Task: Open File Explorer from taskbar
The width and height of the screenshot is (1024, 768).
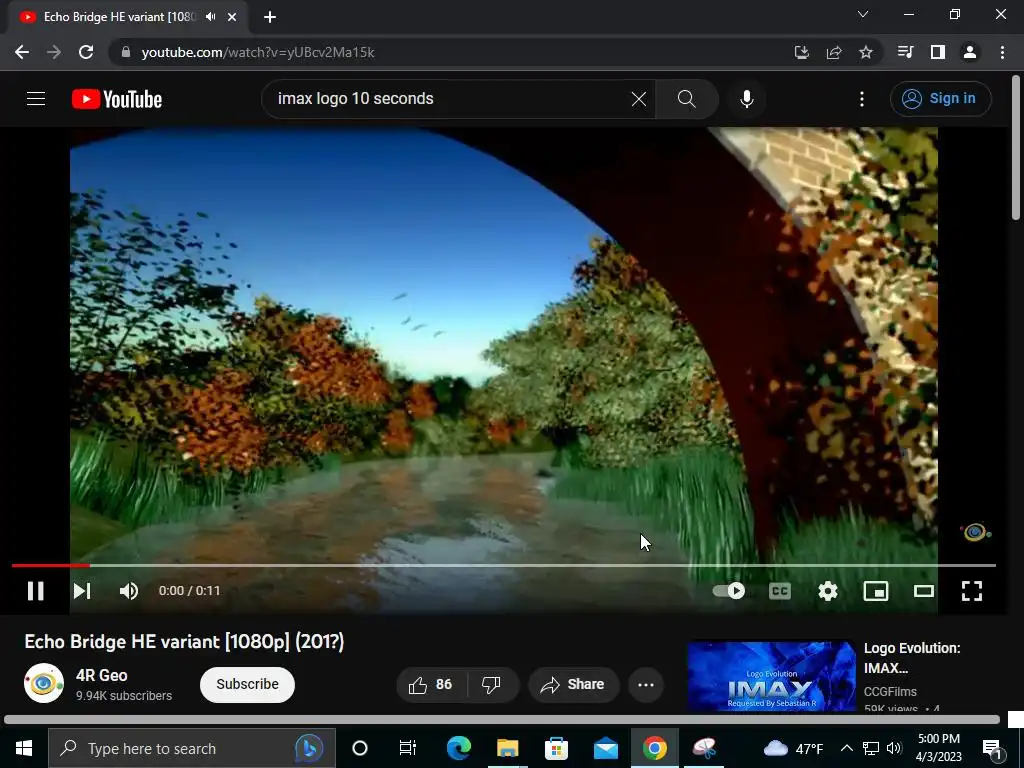Action: (x=507, y=748)
